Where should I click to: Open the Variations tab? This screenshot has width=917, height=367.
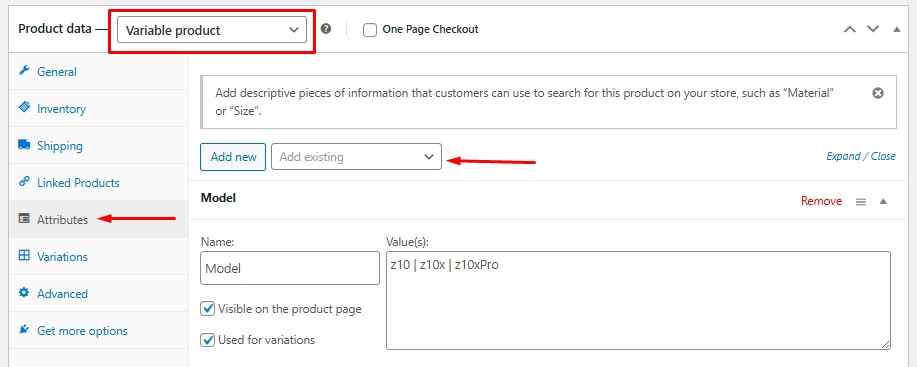(x=98, y=256)
